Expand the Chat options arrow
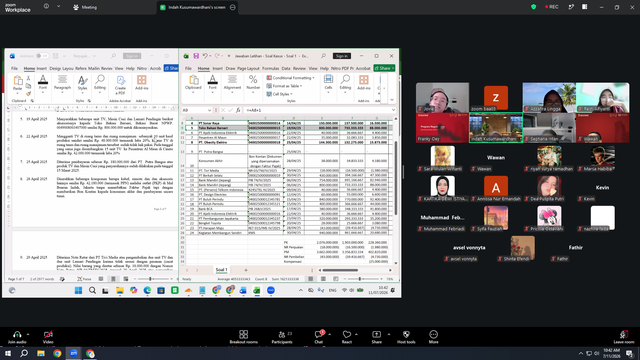Screen dimensions: 640x360 (329, 334)
